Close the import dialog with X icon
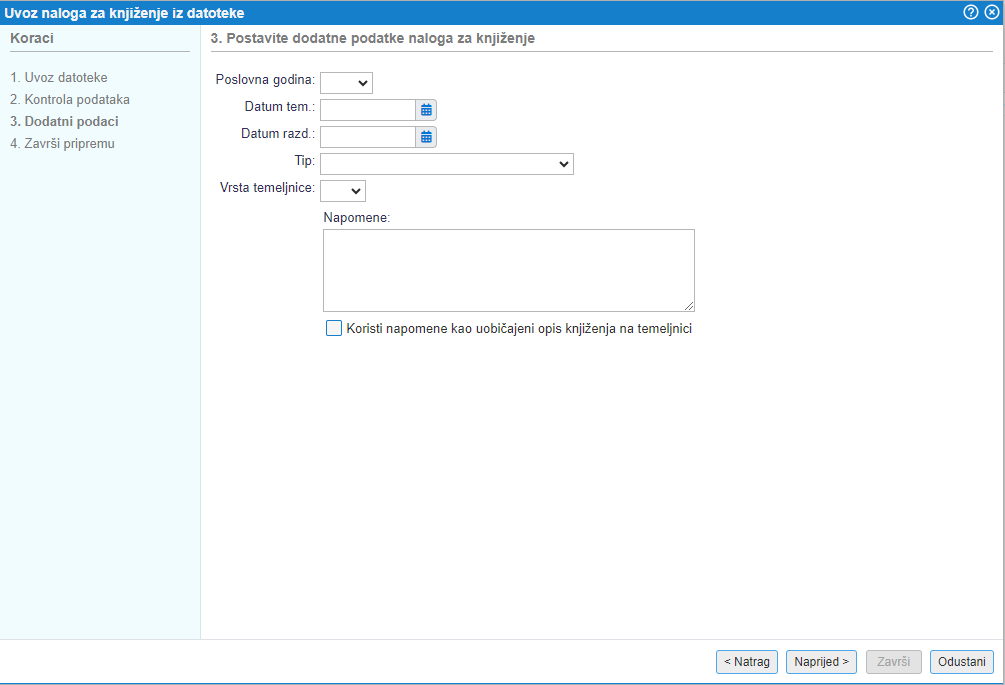The image size is (1005, 685). pyautogui.click(x=992, y=12)
